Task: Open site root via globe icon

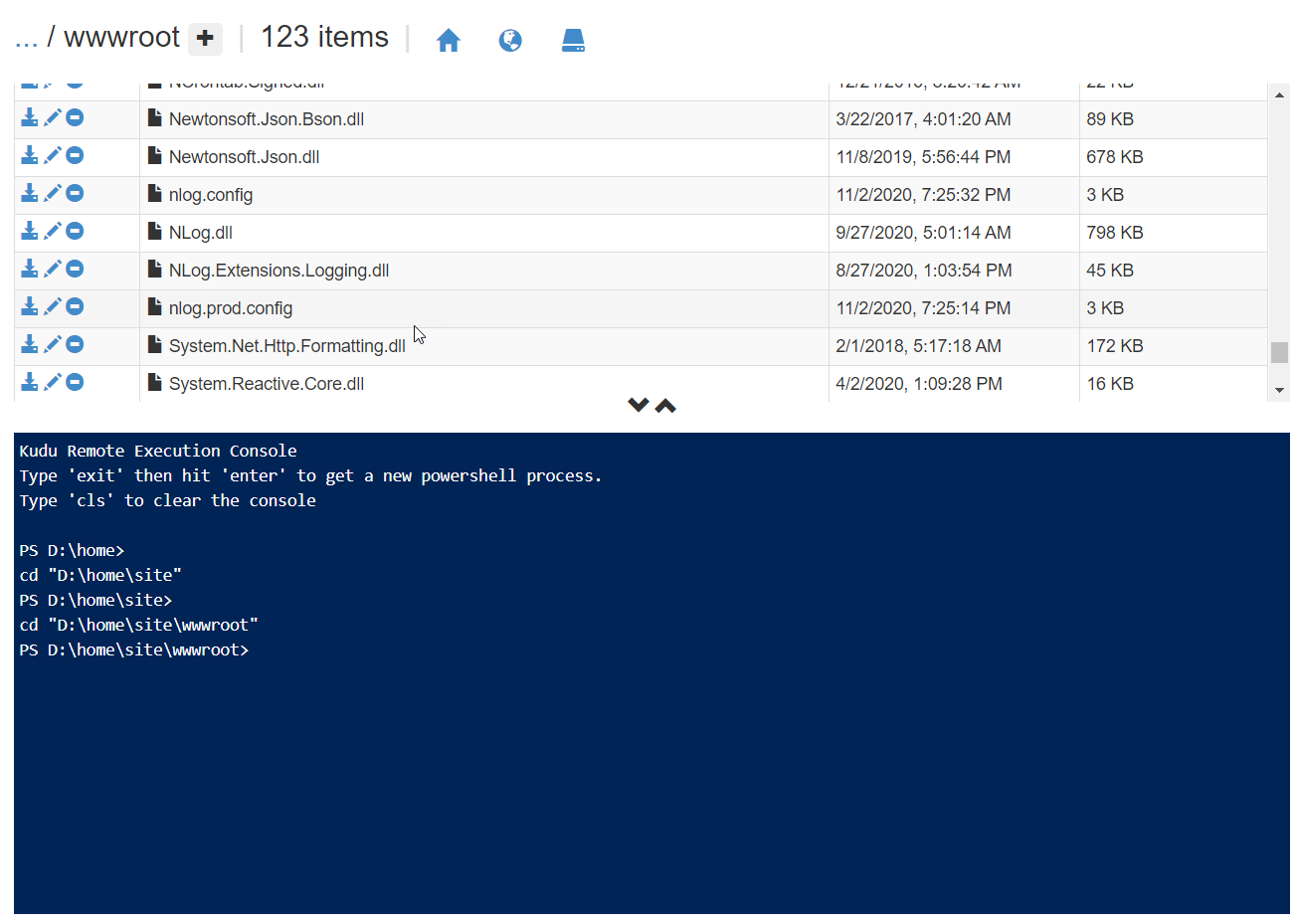Action: 510,40
